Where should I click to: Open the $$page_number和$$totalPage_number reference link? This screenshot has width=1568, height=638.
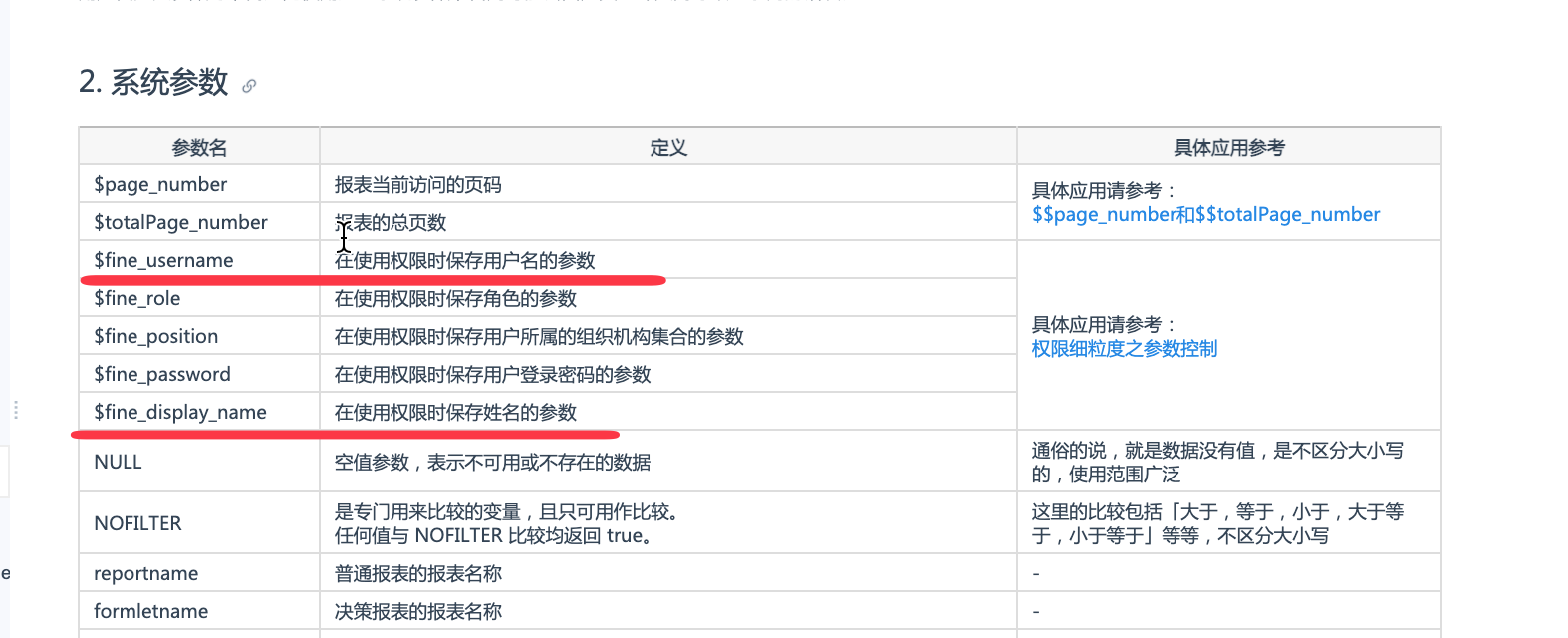pos(1205,215)
